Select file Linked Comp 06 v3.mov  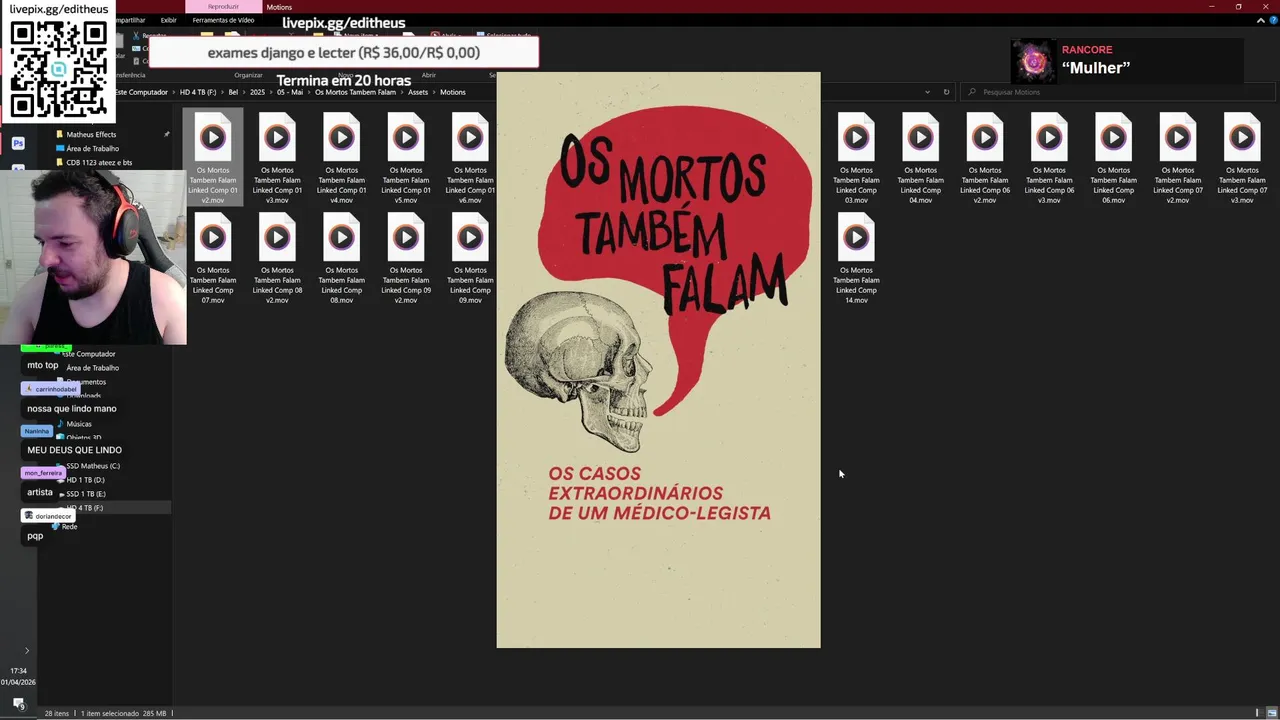point(1049,156)
